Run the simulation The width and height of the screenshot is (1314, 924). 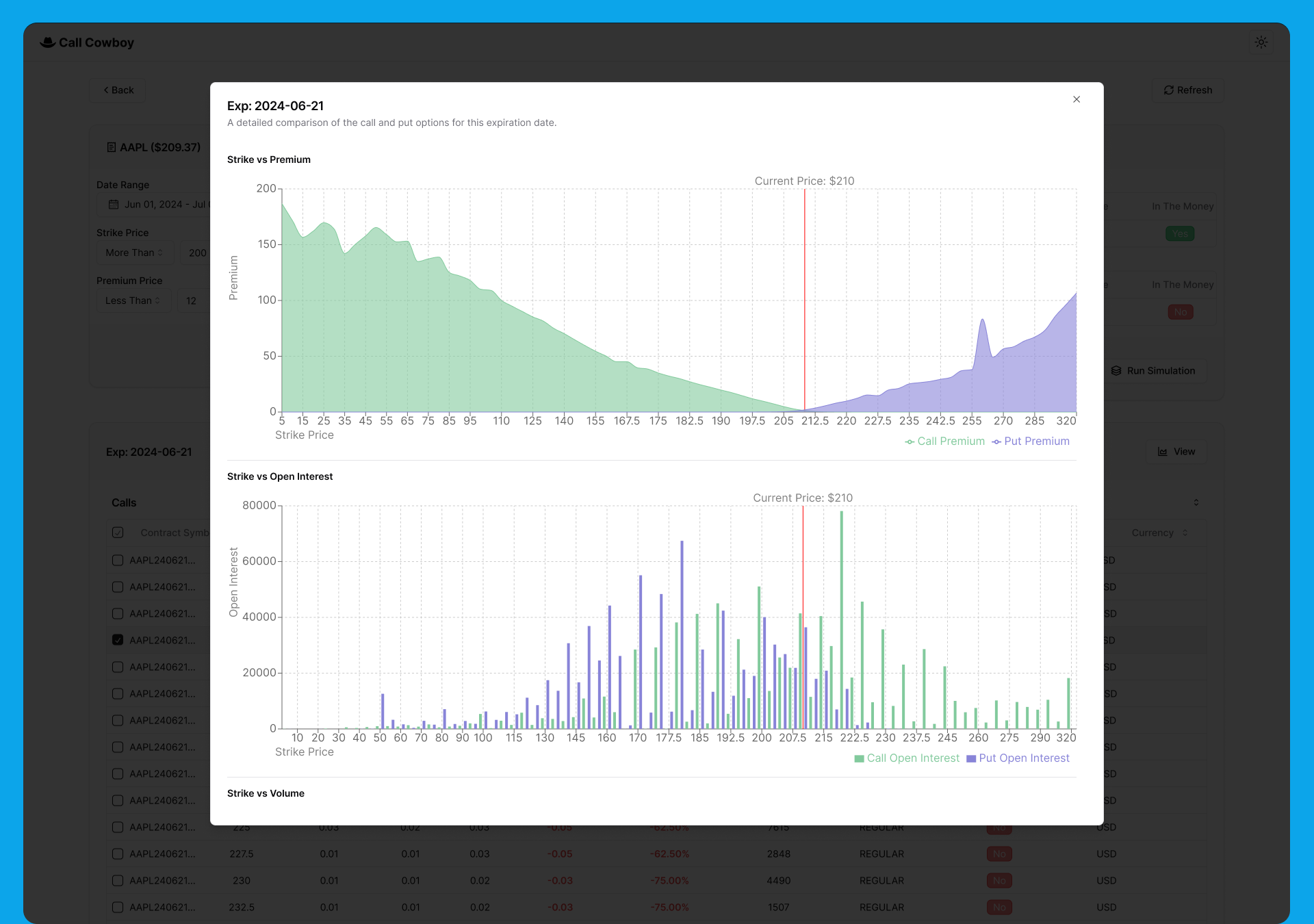click(x=1153, y=371)
